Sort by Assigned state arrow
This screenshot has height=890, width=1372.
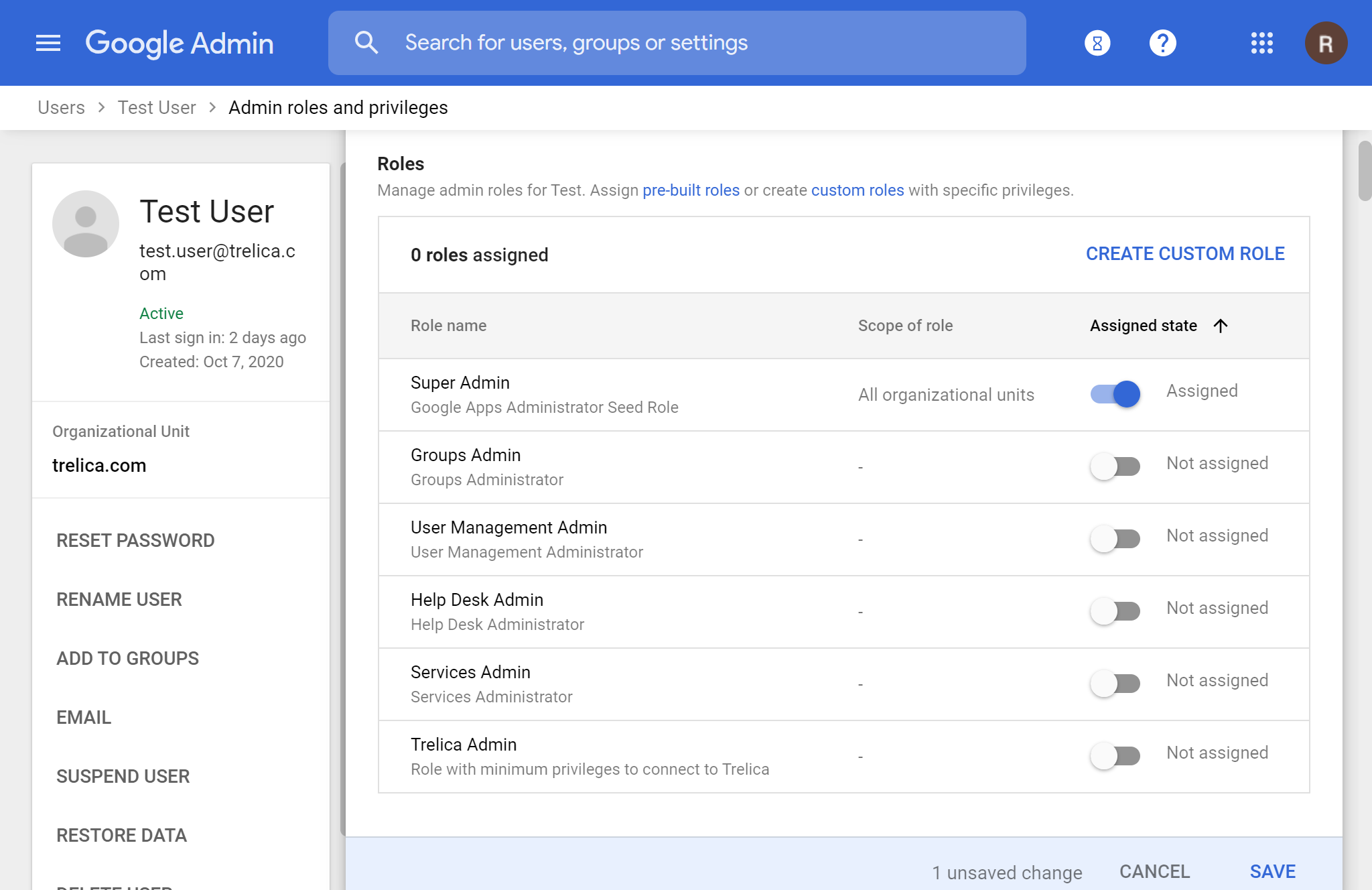[1221, 326]
